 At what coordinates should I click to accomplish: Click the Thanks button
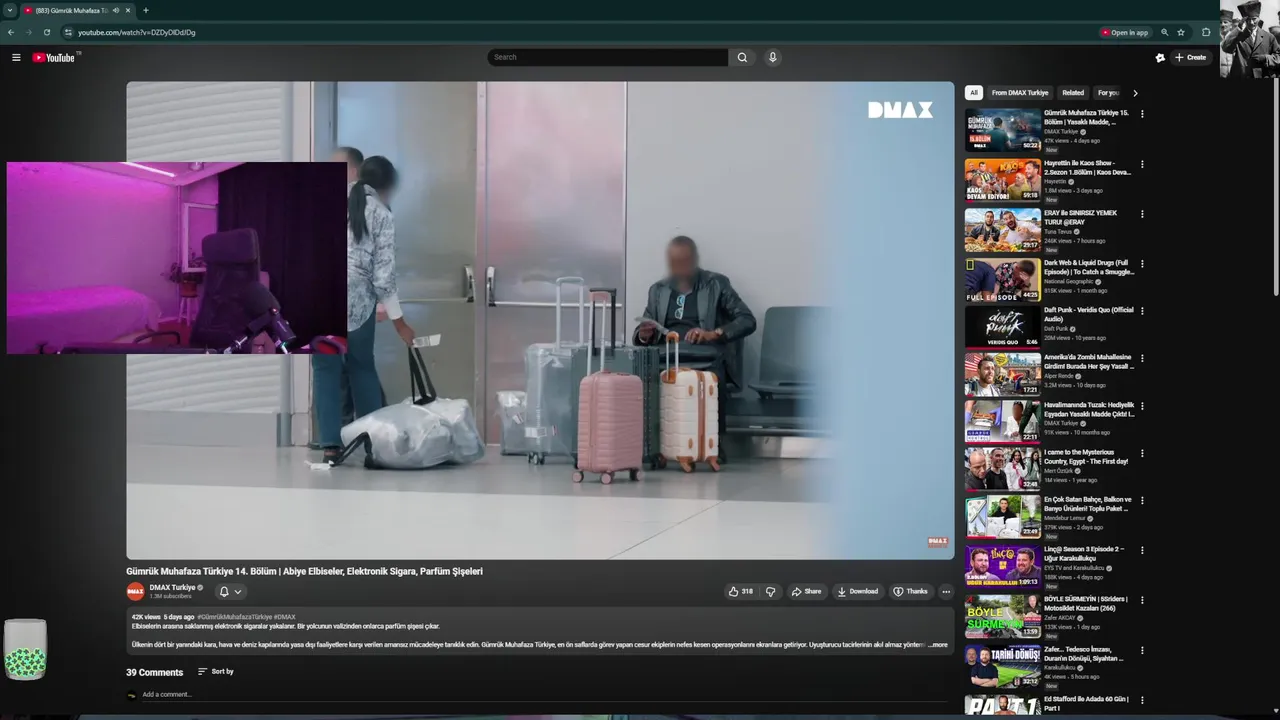(x=911, y=591)
